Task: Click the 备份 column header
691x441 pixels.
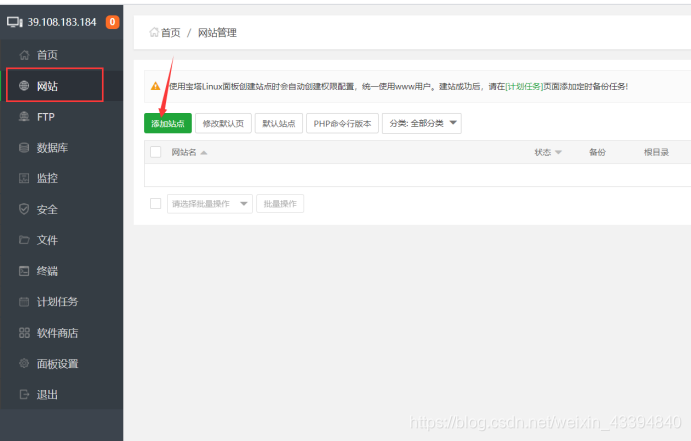Action: [x=598, y=152]
